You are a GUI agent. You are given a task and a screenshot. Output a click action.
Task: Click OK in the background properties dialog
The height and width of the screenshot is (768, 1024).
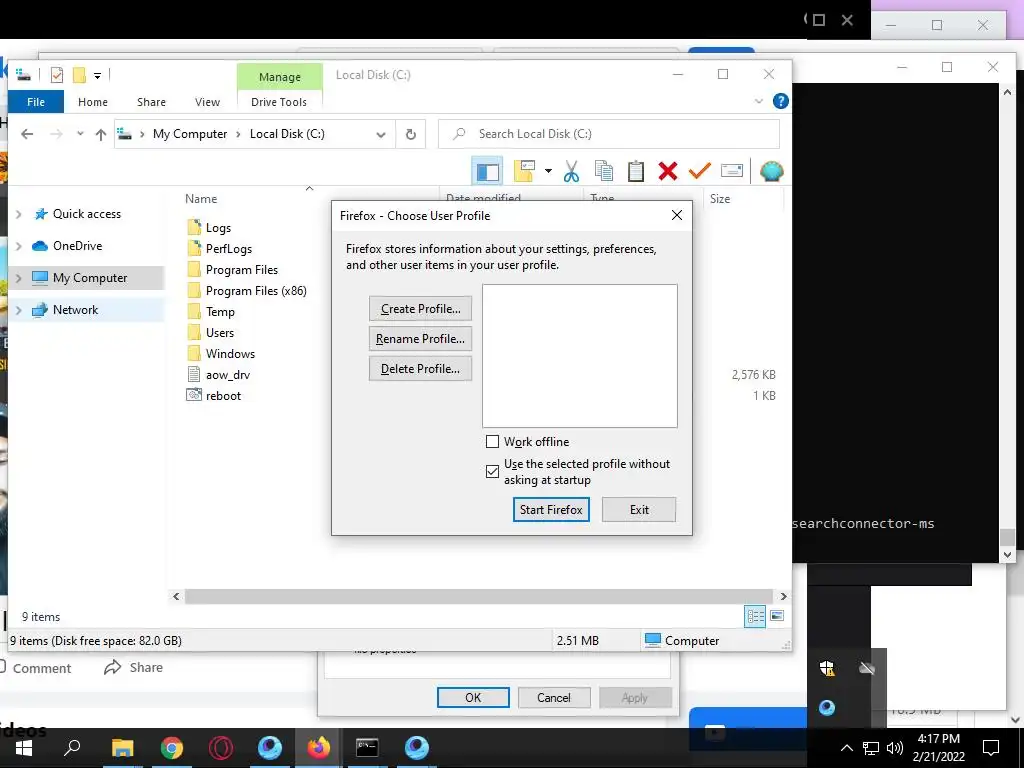point(473,698)
